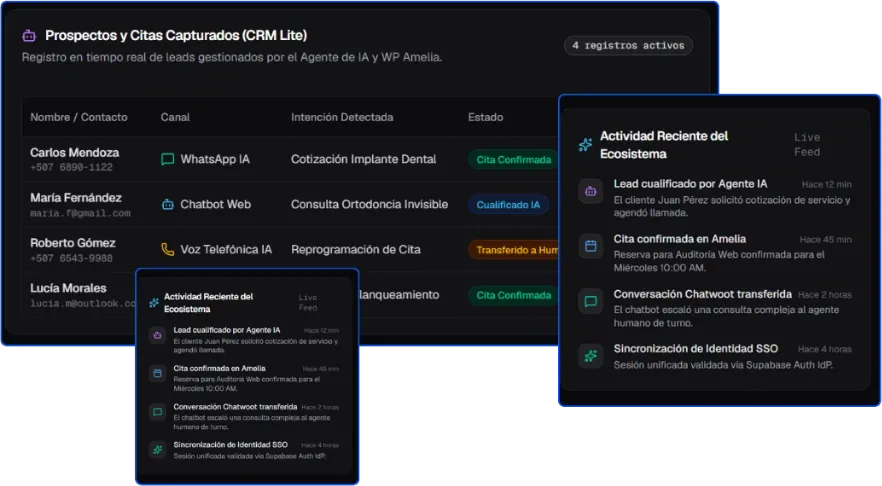Image resolution: width=882 pixels, height=486 pixels.
Task: Click the Voz Telefónica IA channel label
Action: pyautogui.click(x=226, y=249)
